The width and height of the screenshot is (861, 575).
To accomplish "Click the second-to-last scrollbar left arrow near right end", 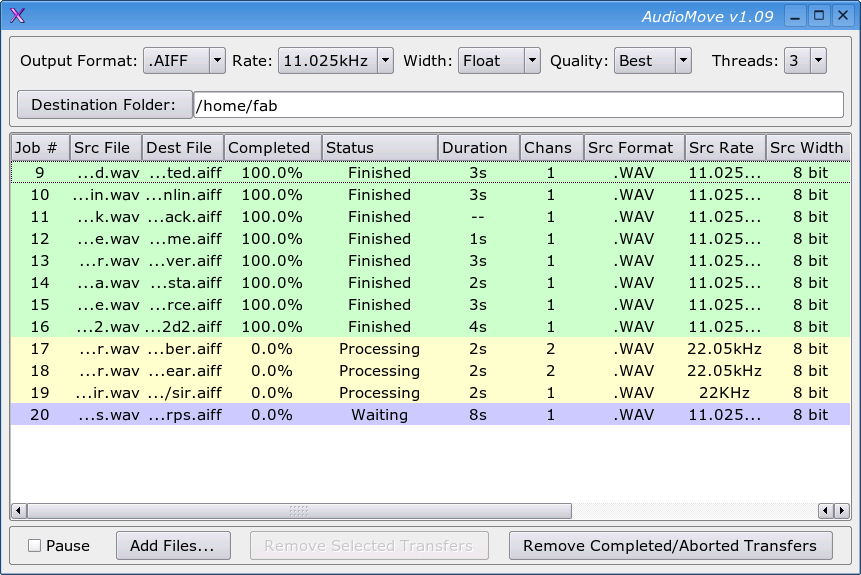I will click(x=825, y=511).
